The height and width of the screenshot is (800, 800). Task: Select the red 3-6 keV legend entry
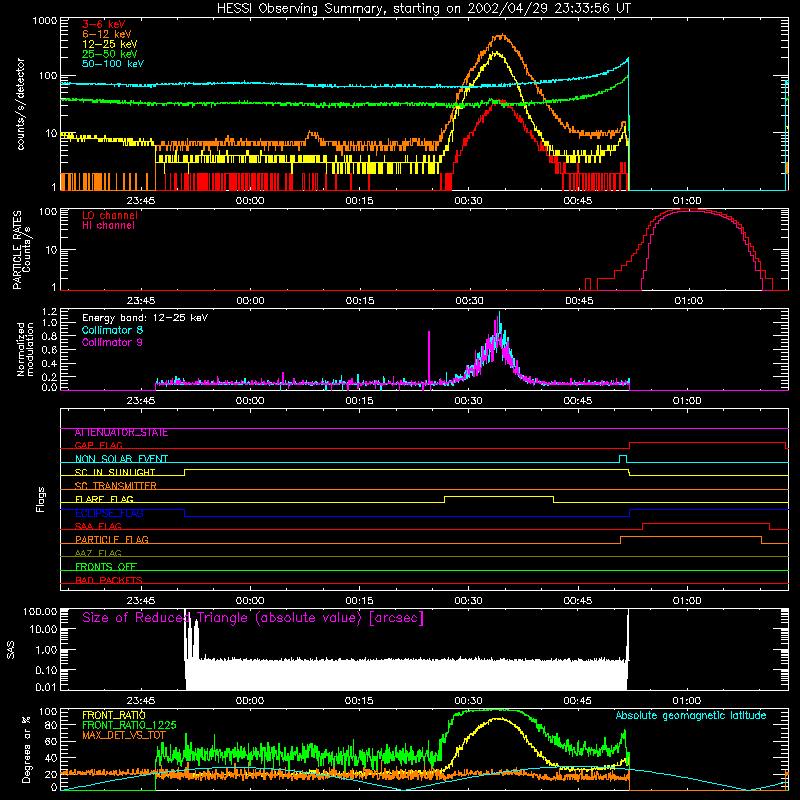[x=104, y=24]
